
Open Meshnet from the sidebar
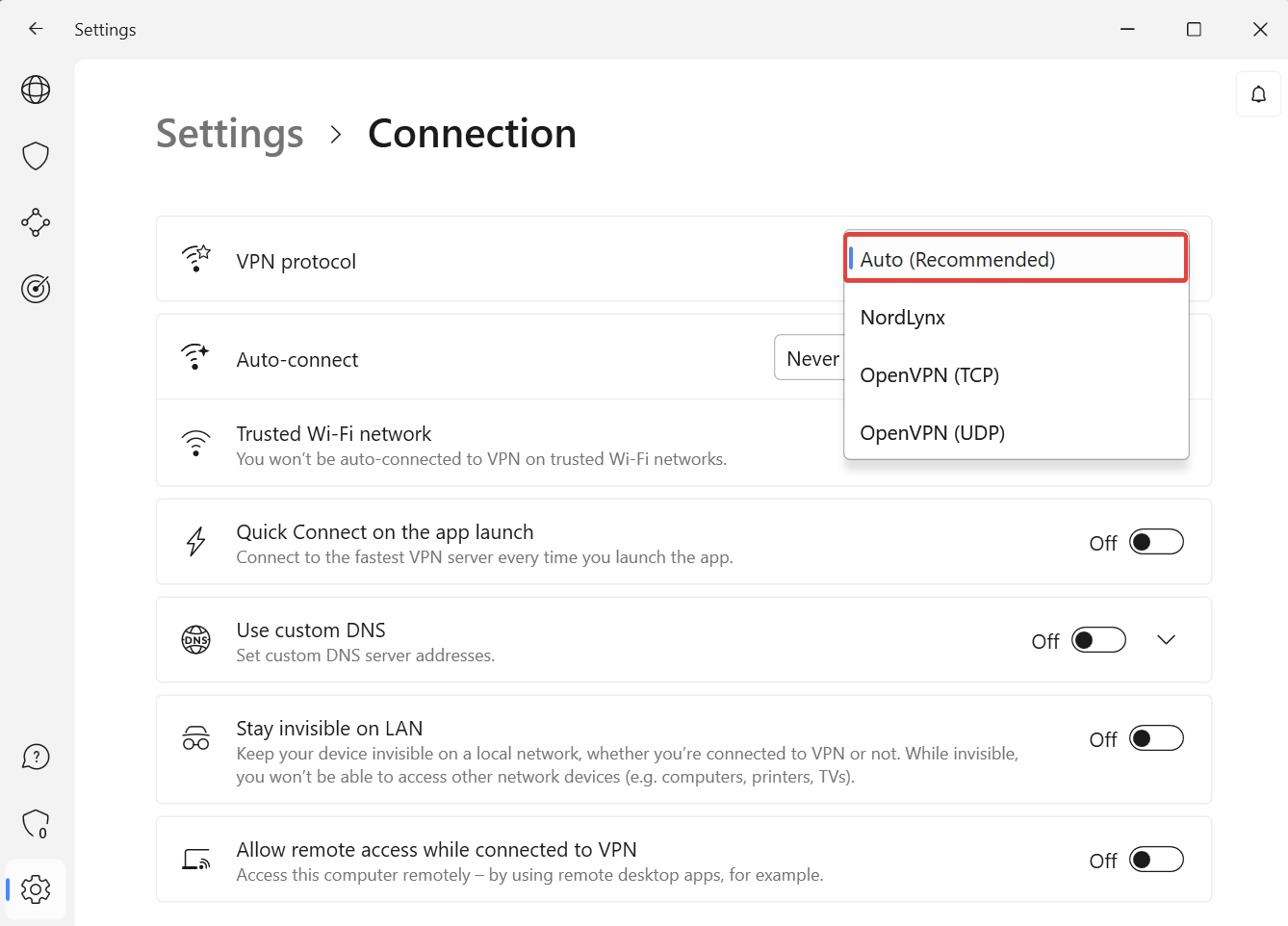tap(35, 222)
